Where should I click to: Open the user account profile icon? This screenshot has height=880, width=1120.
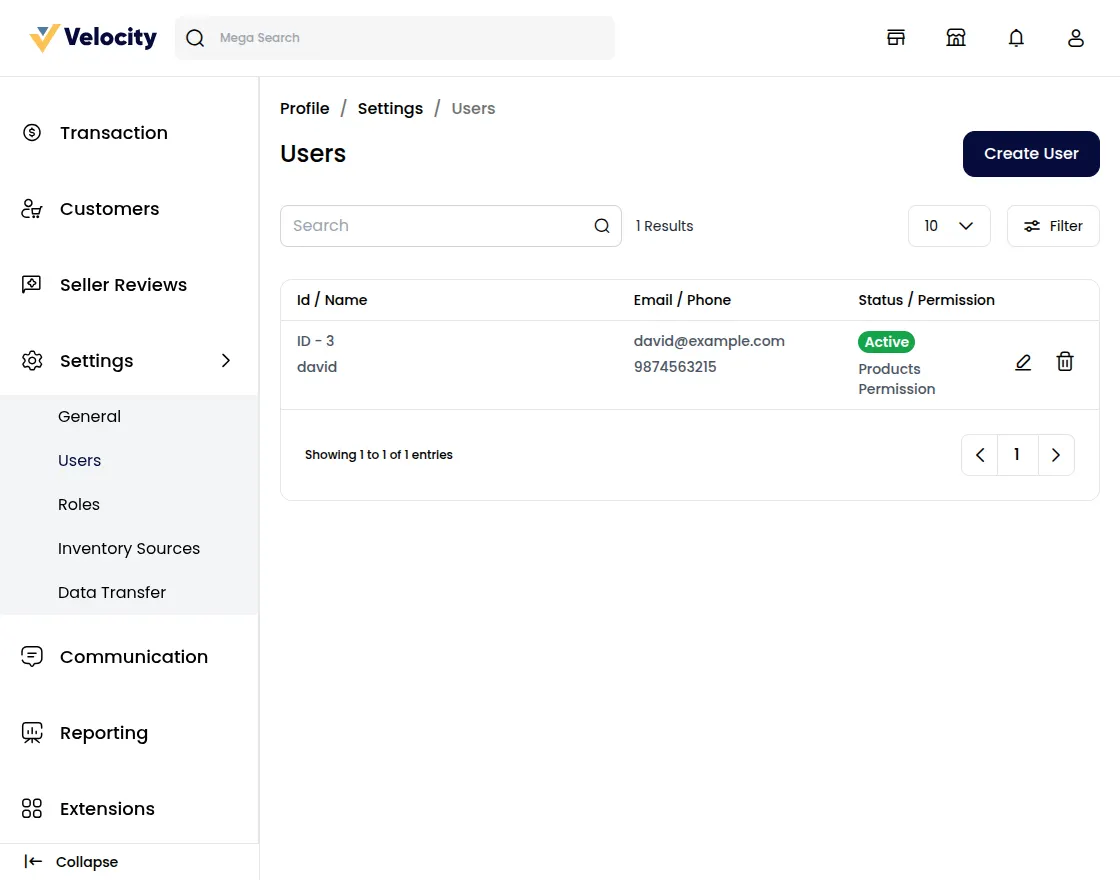pyautogui.click(x=1076, y=38)
